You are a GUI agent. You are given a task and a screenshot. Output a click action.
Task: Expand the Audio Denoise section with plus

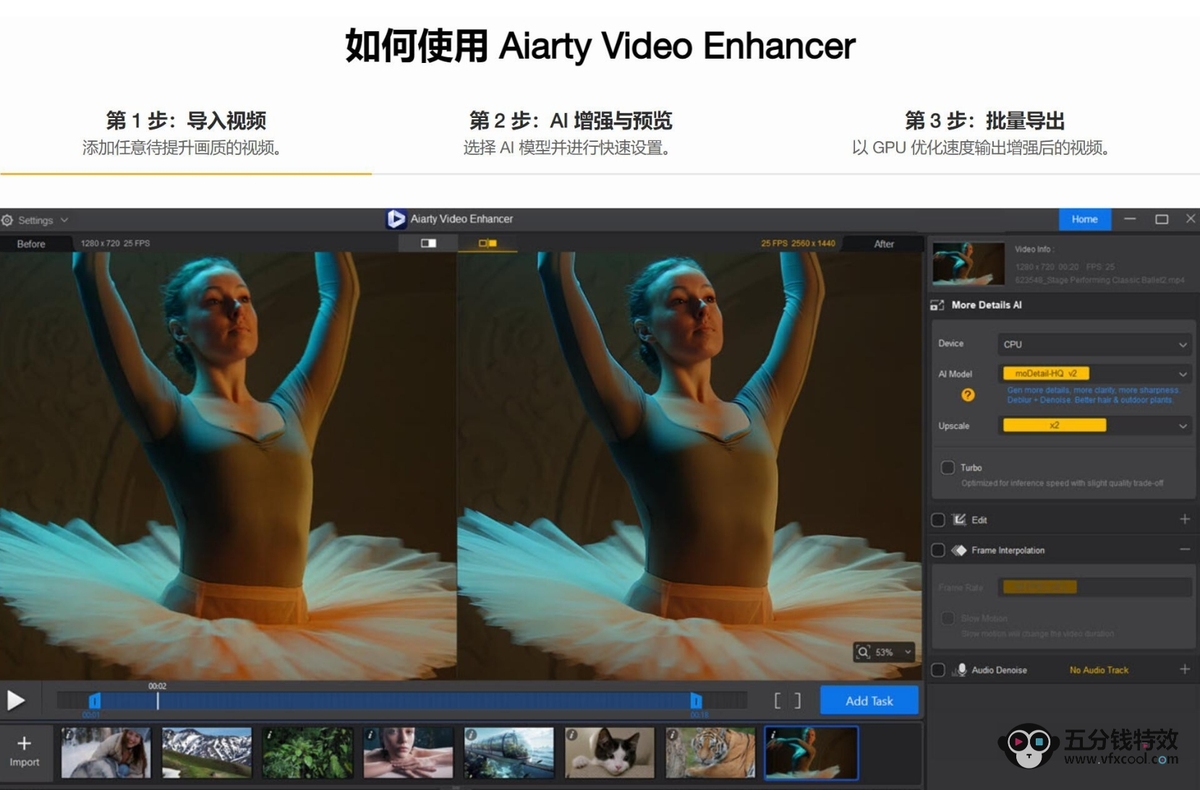tap(1184, 670)
